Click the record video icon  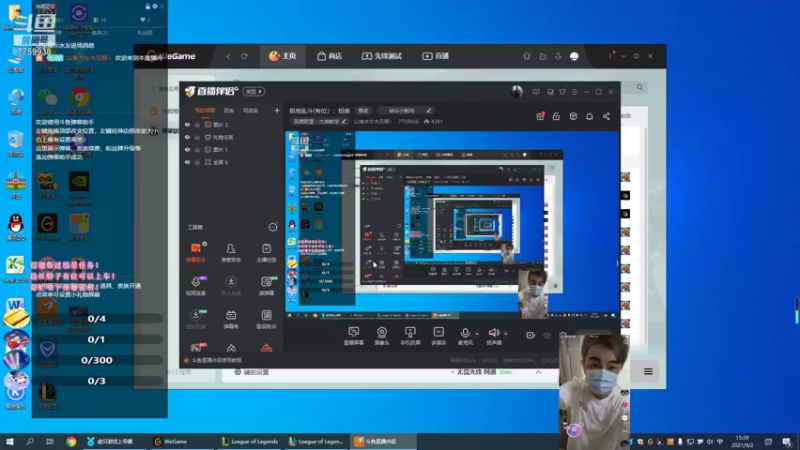tap(530, 335)
